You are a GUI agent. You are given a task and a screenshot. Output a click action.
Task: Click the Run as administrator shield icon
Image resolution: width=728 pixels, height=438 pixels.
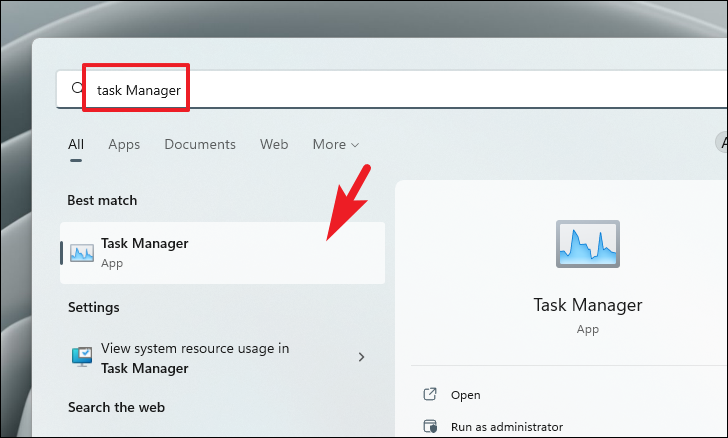click(x=430, y=426)
